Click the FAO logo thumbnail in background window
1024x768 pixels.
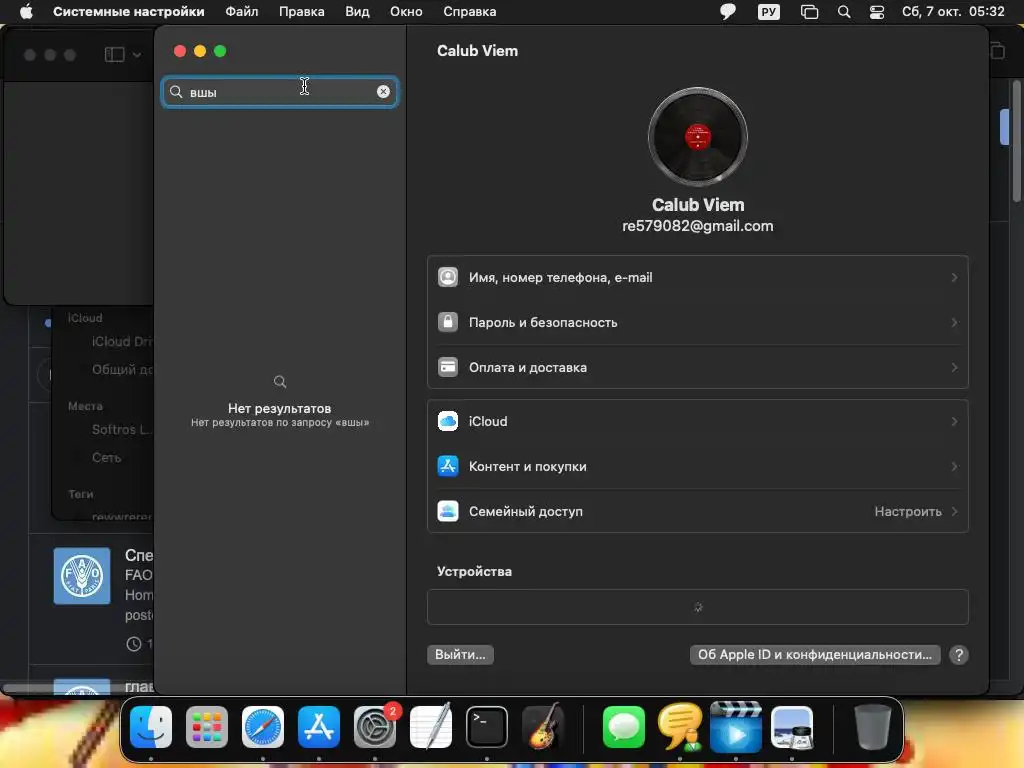coord(82,576)
